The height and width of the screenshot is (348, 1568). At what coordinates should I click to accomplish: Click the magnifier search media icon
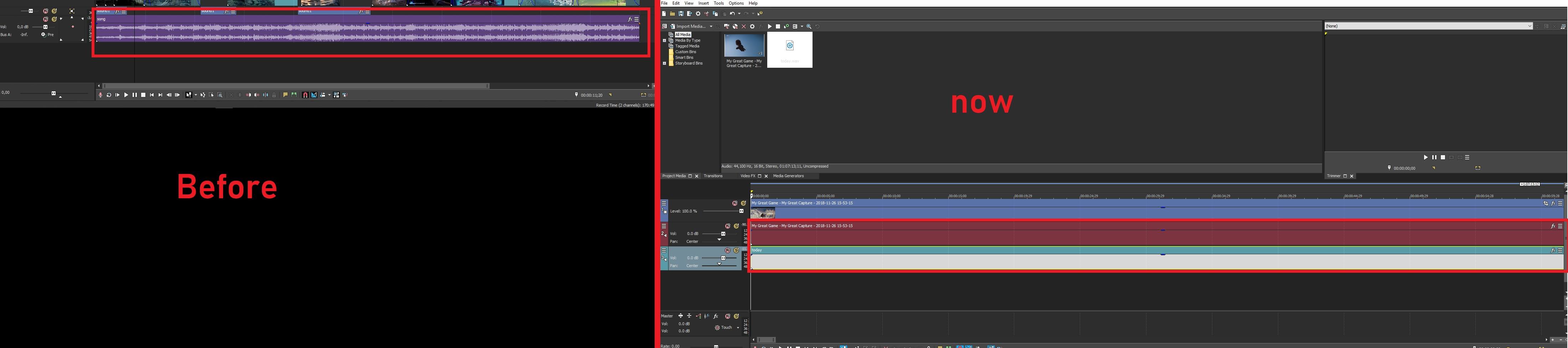coord(809,26)
